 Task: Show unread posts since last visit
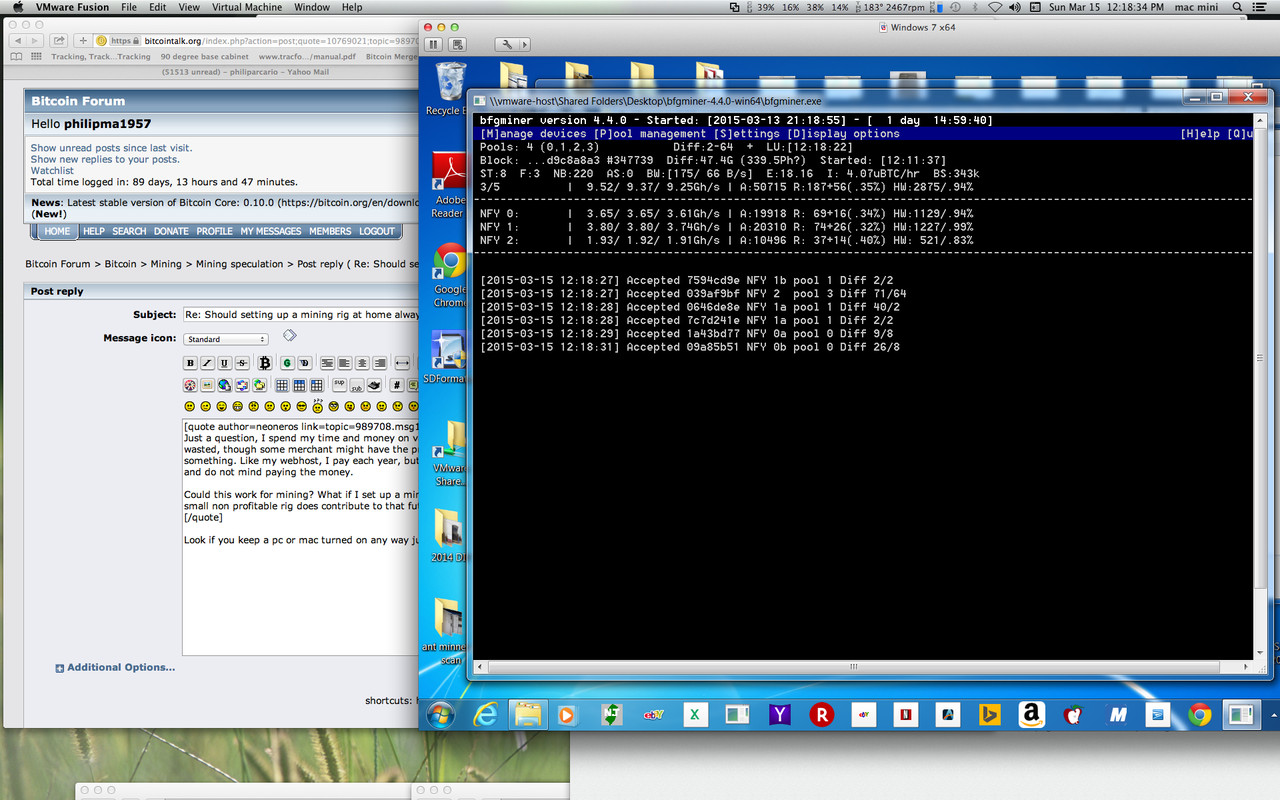[x=111, y=148]
